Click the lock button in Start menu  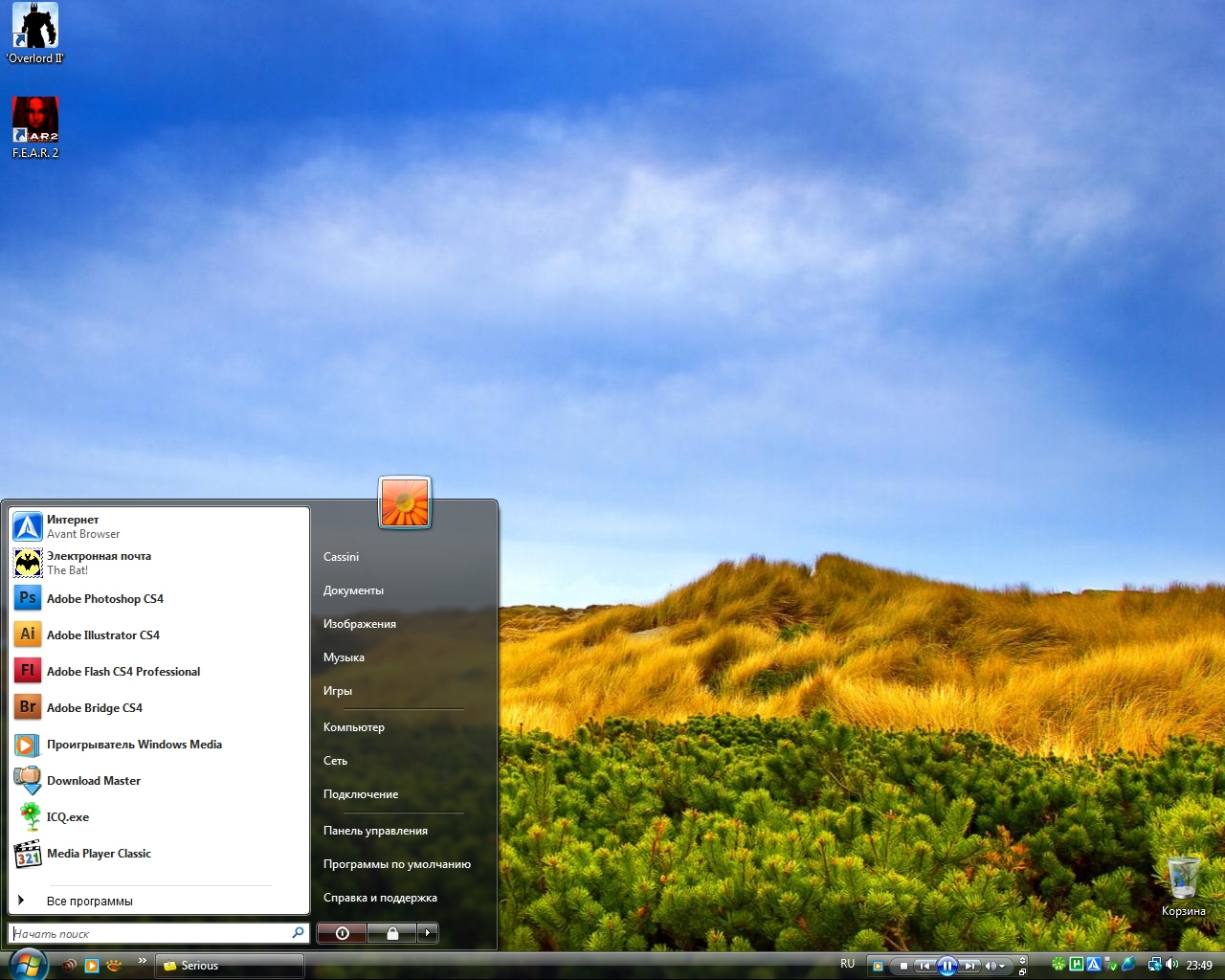coord(392,933)
